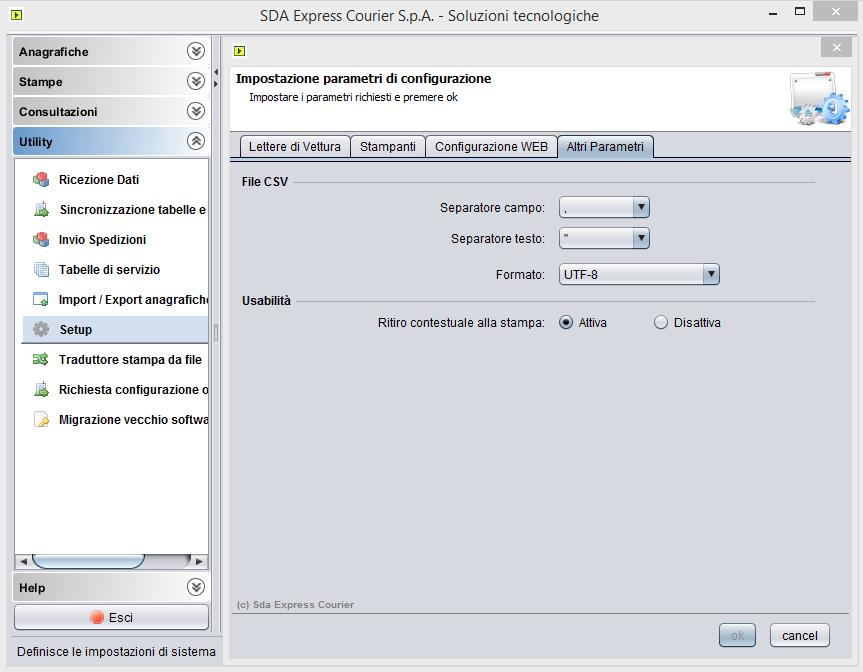Expand the Consultazioni section
863x672 pixels.
195,111
